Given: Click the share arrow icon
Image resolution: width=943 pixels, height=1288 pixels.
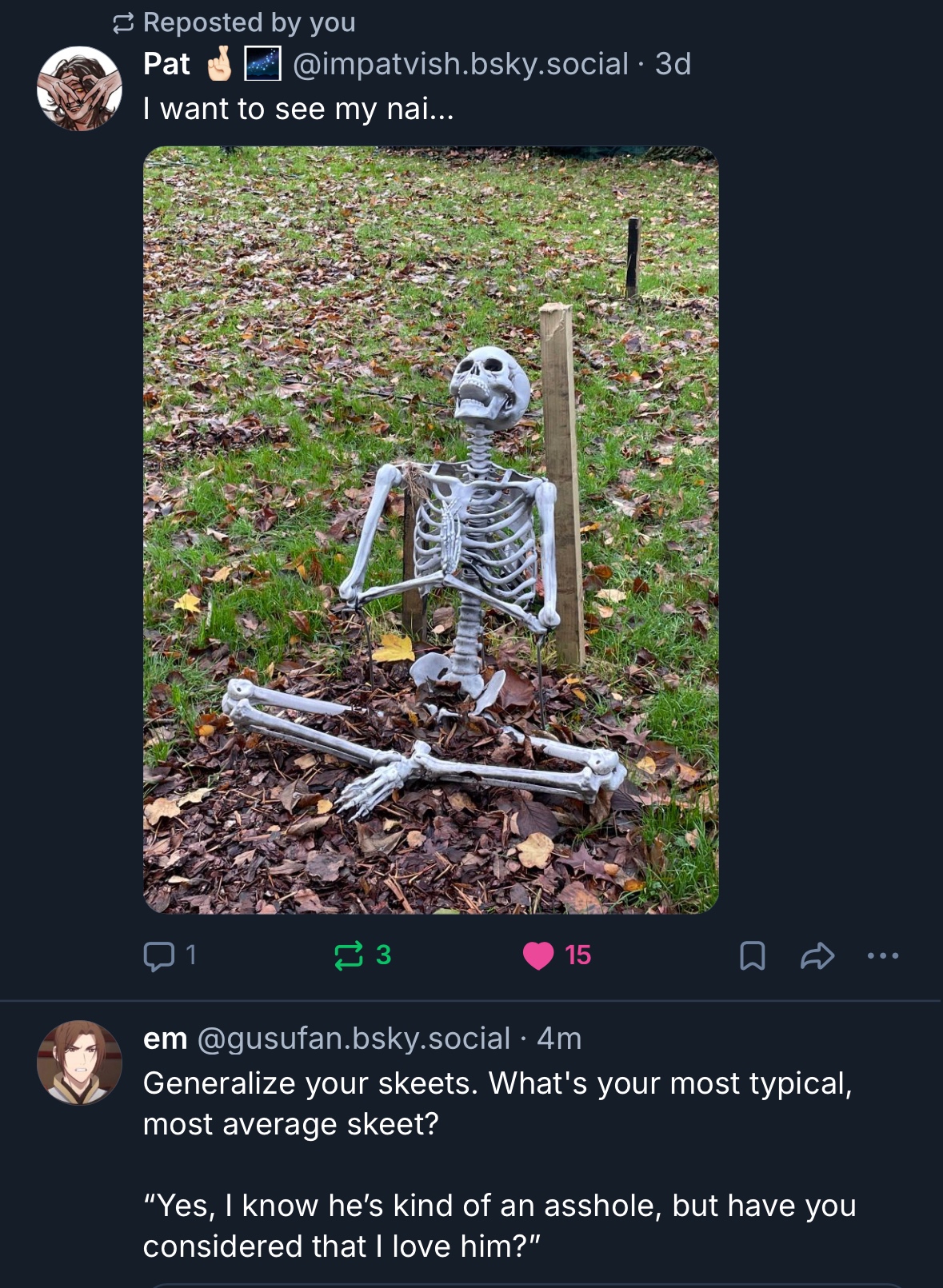Looking at the screenshot, I should coord(817,955).
